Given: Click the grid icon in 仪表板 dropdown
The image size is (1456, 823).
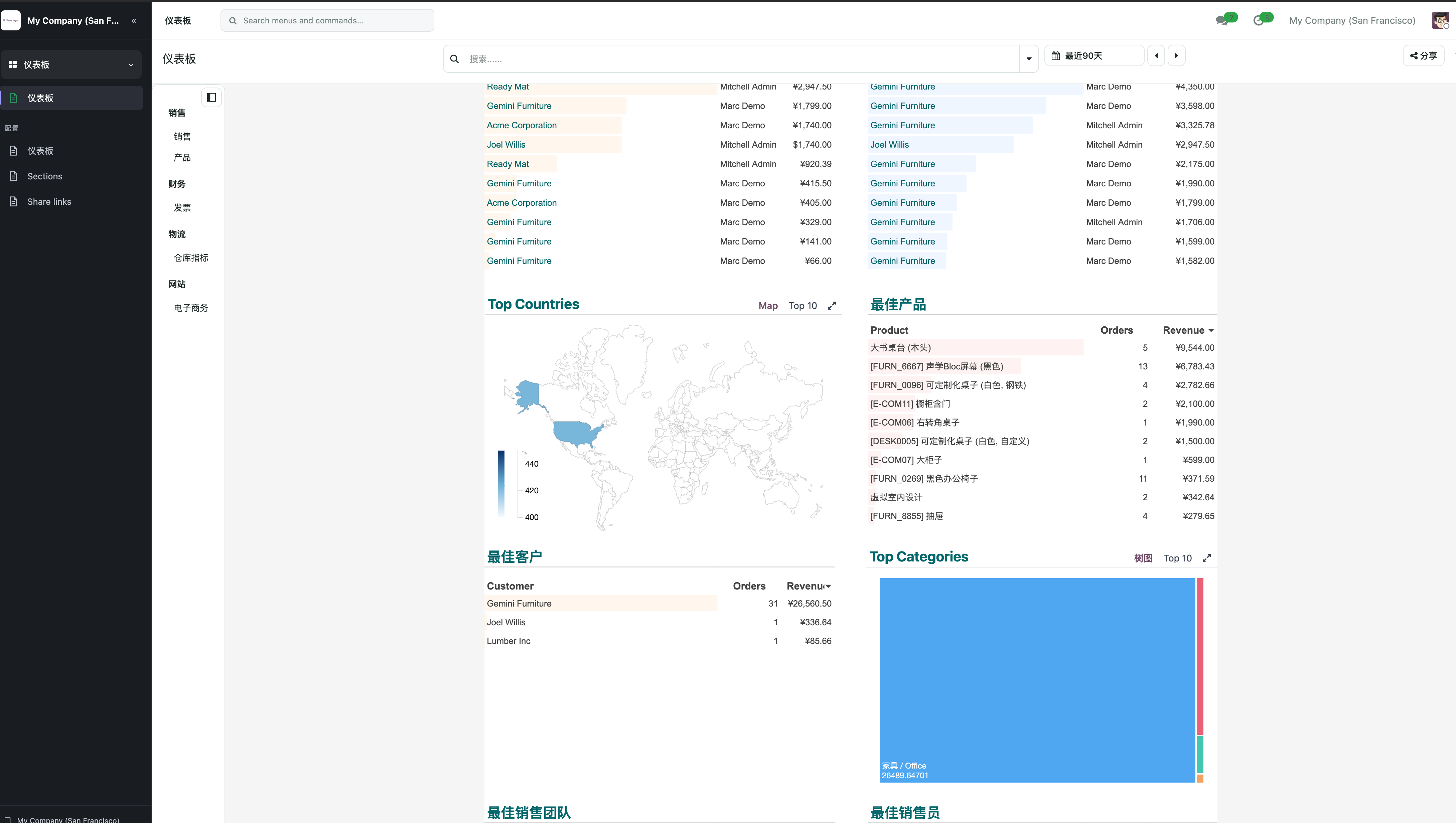Looking at the screenshot, I should coord(12,64).
